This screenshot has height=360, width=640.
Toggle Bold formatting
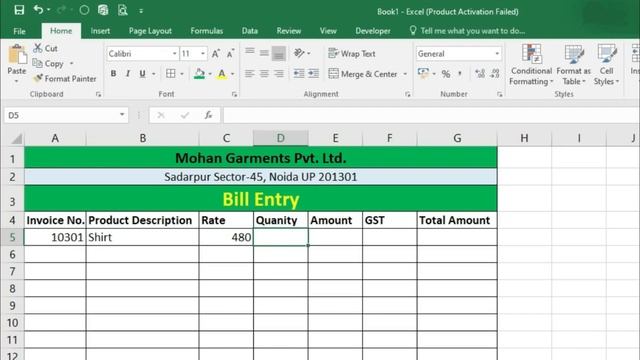click(113, 74)
